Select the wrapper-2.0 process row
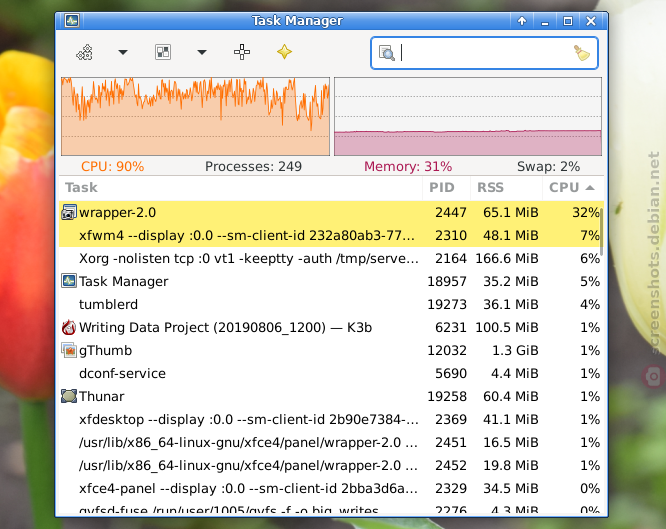 [x=331, y=212]
